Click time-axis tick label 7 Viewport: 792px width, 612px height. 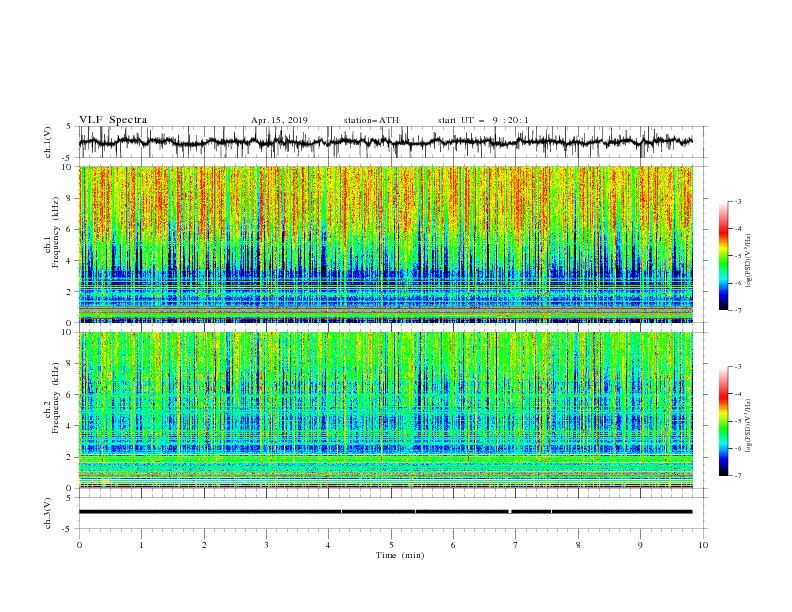[516, 545]
